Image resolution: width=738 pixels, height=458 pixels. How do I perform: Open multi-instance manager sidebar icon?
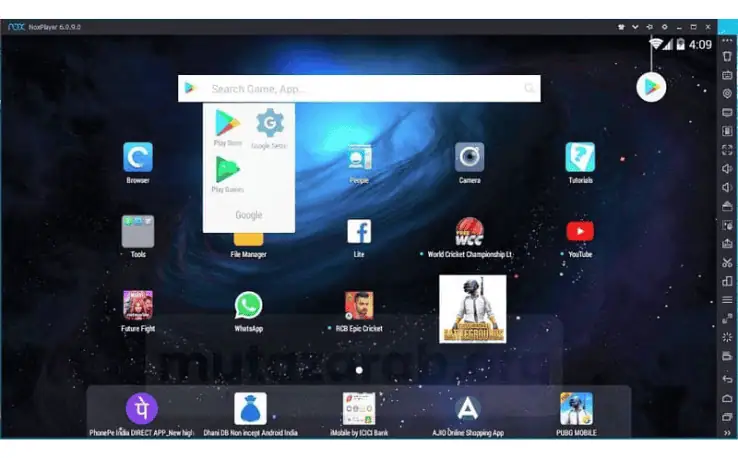(x=727, y=281)
